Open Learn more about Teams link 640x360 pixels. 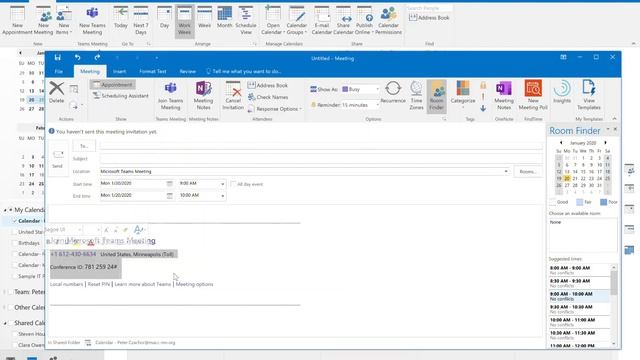point(142,284)
